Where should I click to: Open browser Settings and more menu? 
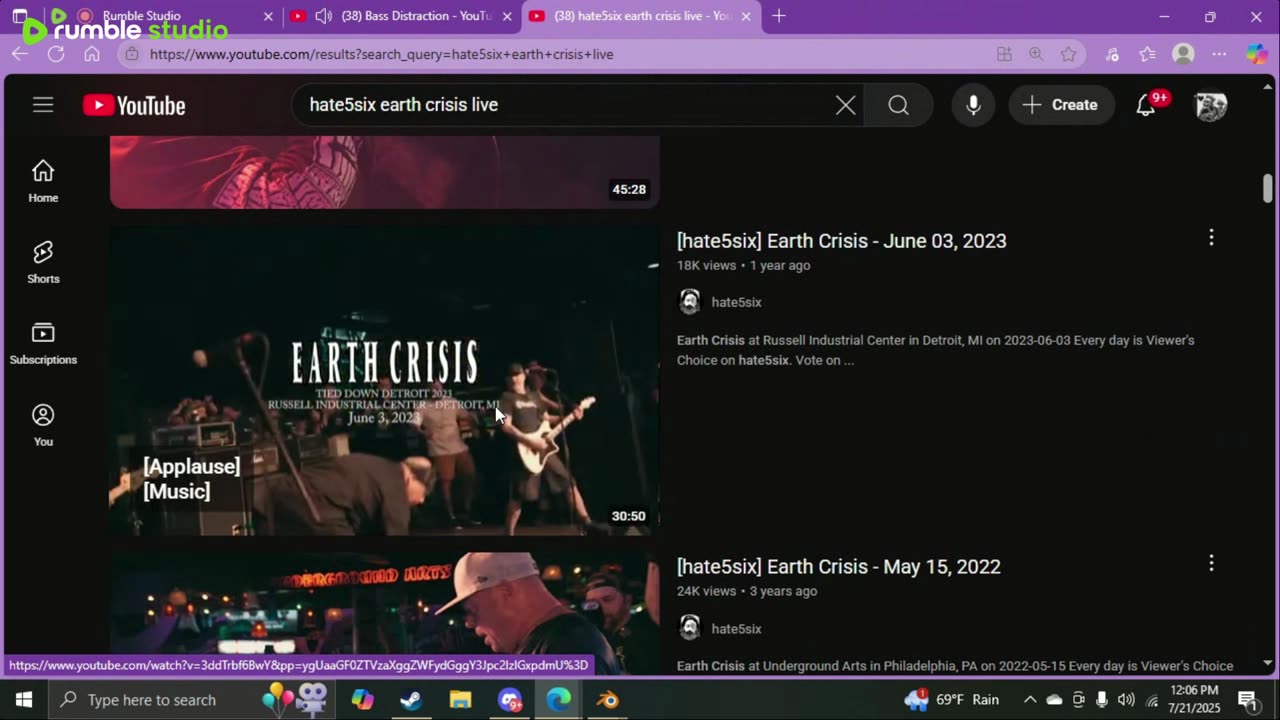(1219, 54)
